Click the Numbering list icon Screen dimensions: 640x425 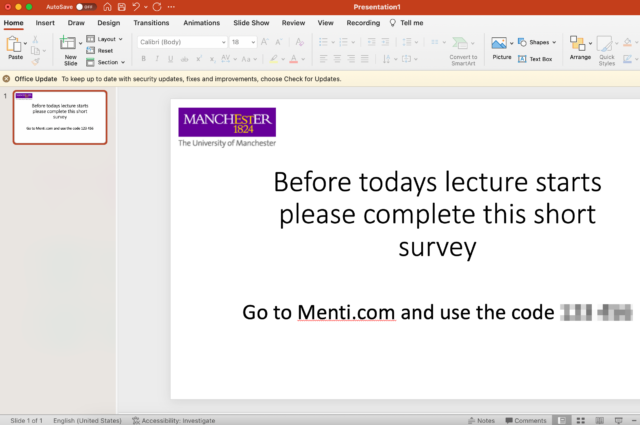point(344,42)
